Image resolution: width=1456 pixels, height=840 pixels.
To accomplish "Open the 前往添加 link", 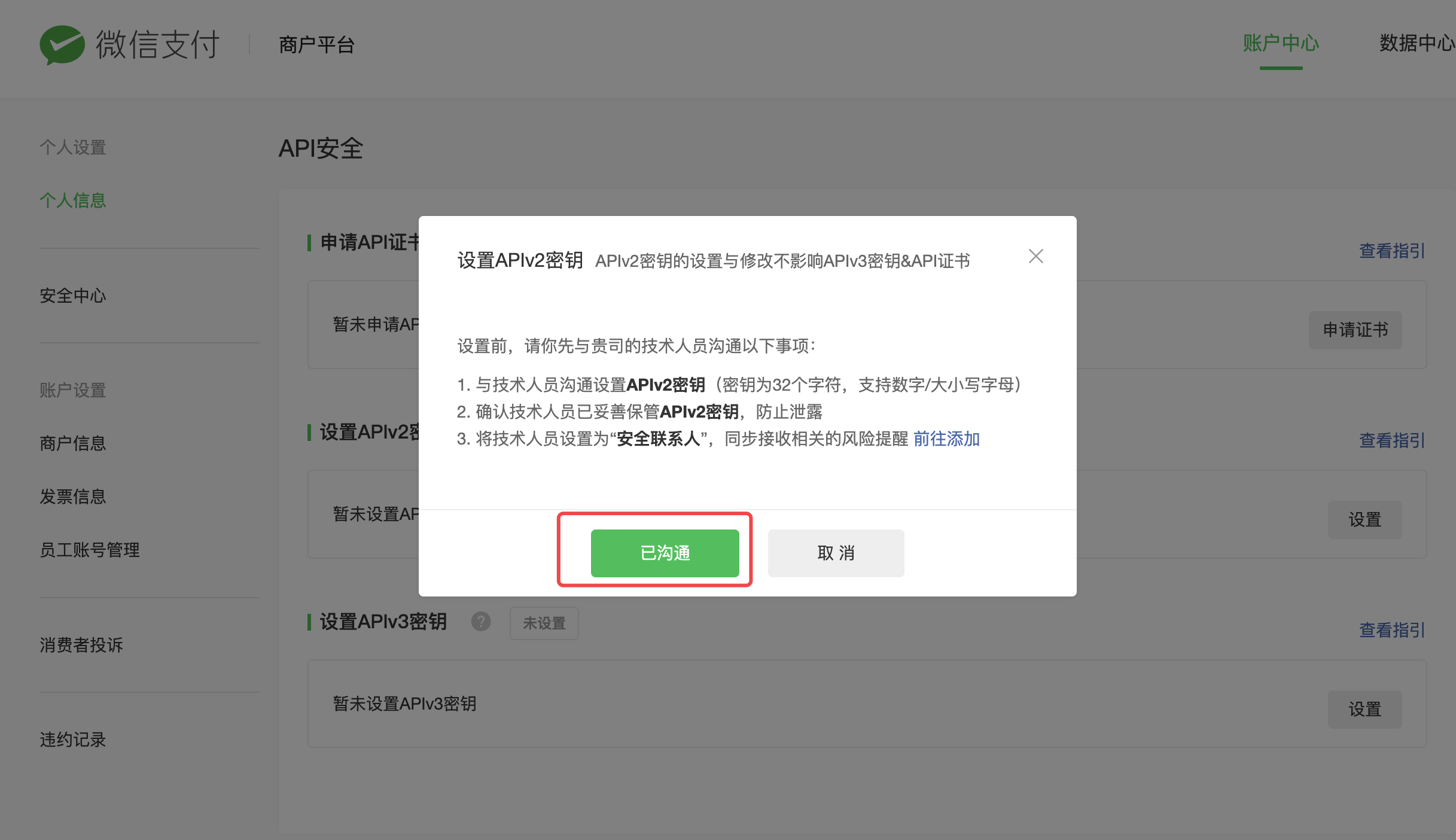I will click(x=946, y=439).
